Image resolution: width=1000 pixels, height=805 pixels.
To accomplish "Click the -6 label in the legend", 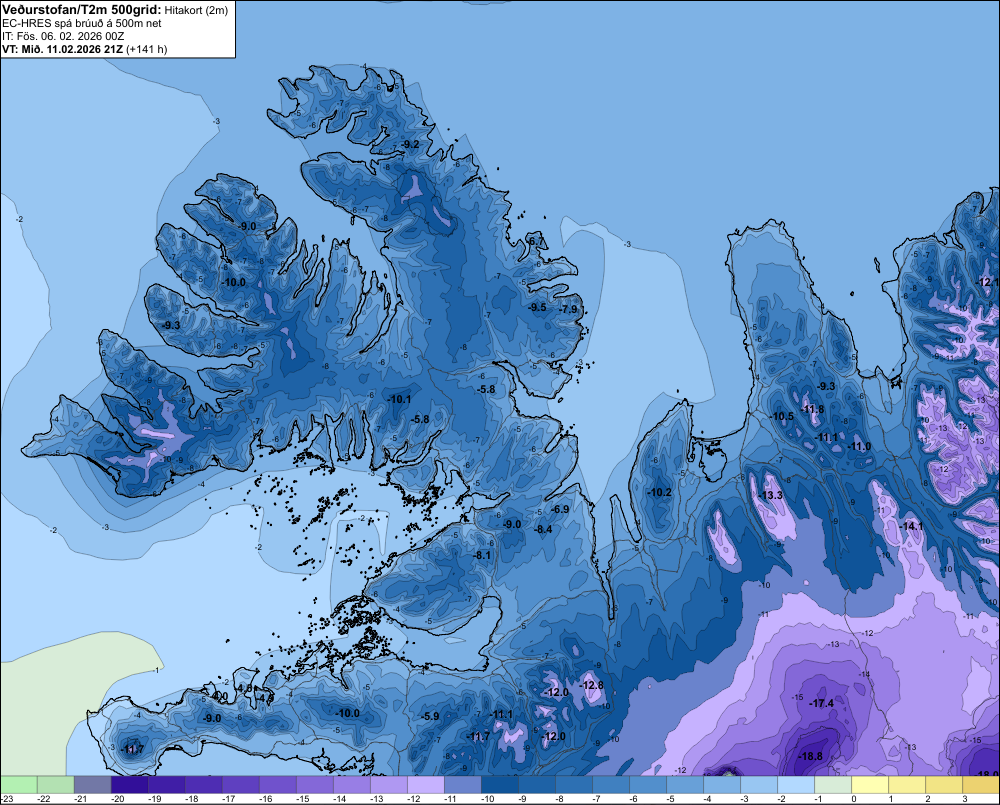I will tap(634, 799).
